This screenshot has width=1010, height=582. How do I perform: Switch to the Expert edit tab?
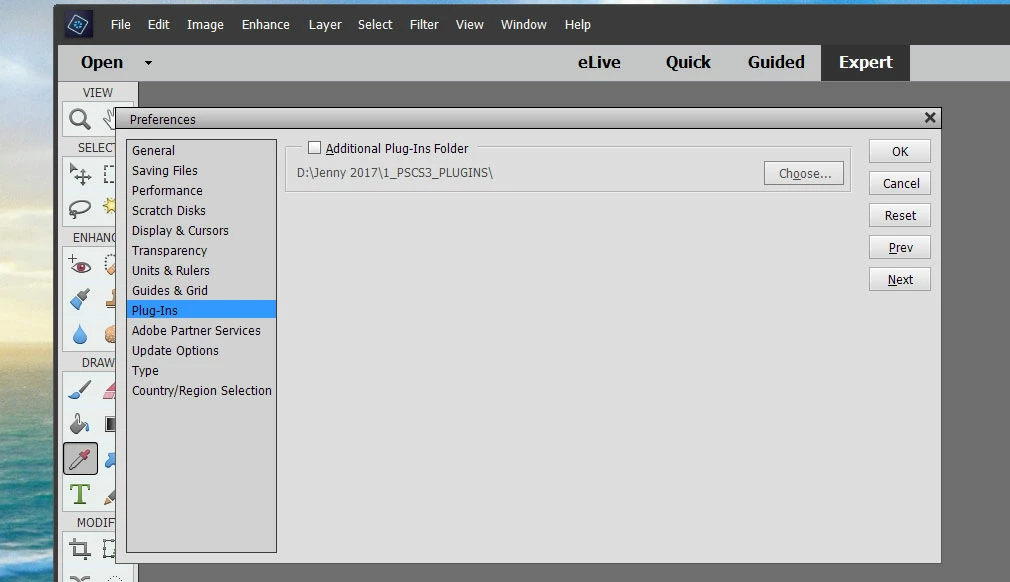[865, 62]
